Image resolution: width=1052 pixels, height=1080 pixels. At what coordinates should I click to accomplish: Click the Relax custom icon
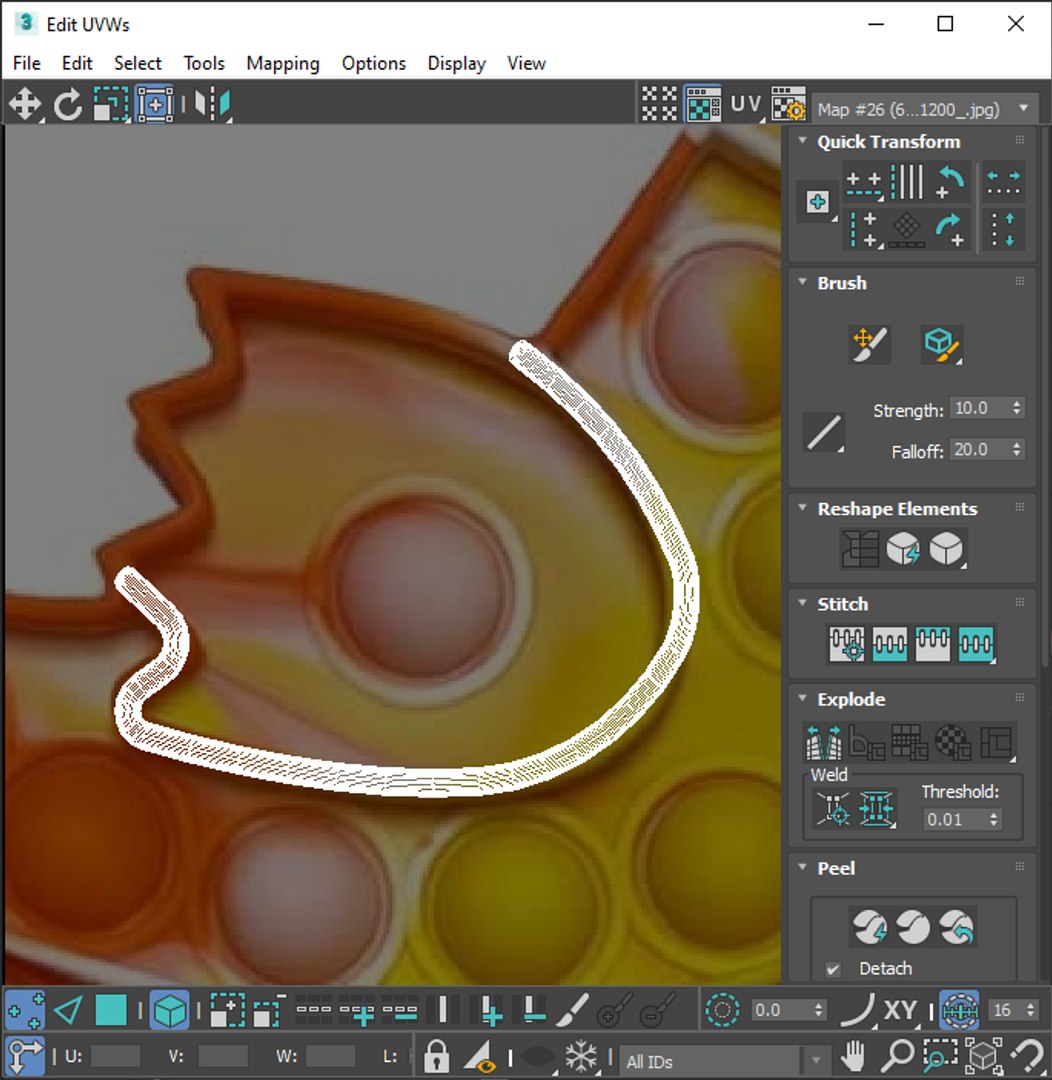coord(947,549)
